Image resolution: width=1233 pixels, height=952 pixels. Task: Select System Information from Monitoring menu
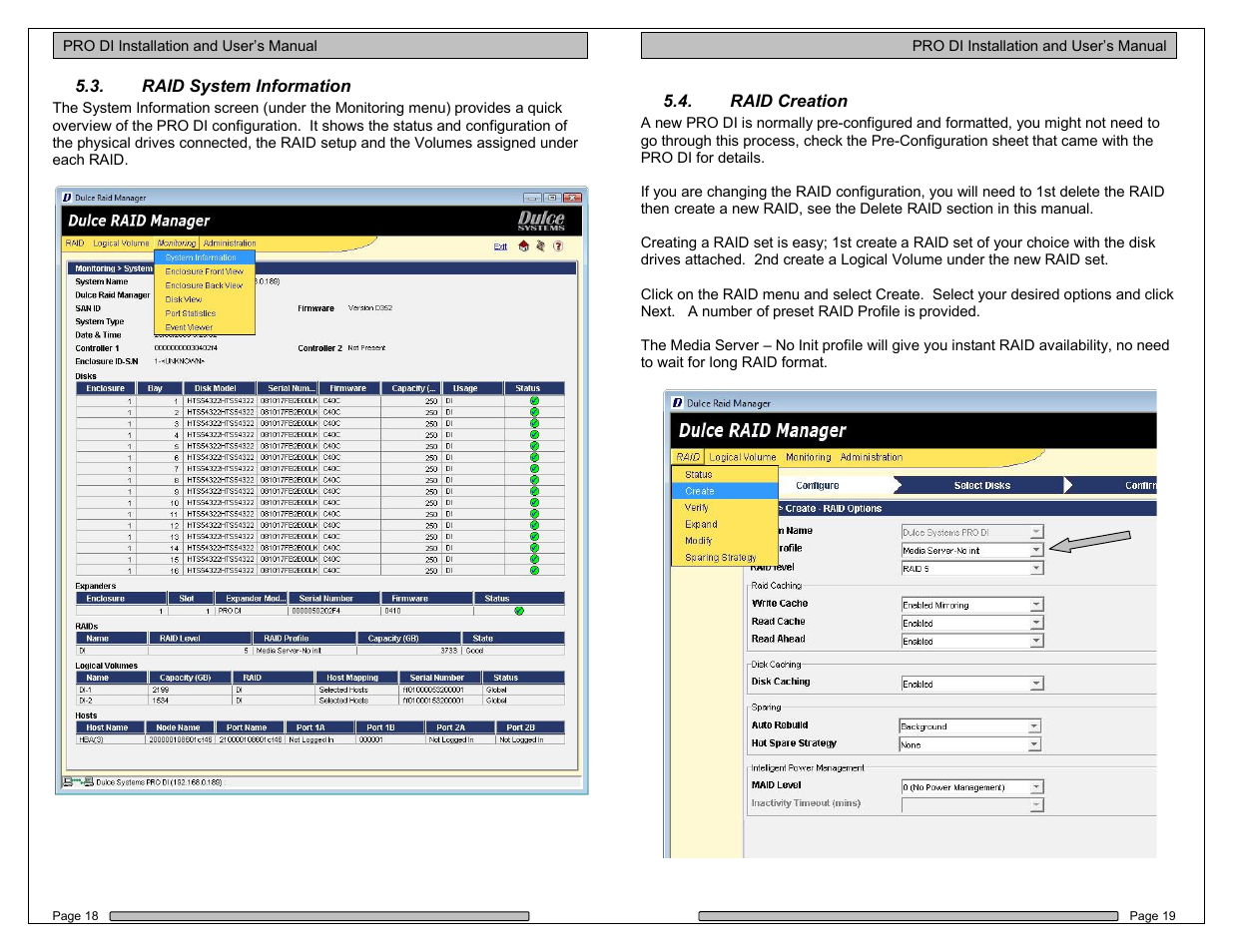(205, 257)
